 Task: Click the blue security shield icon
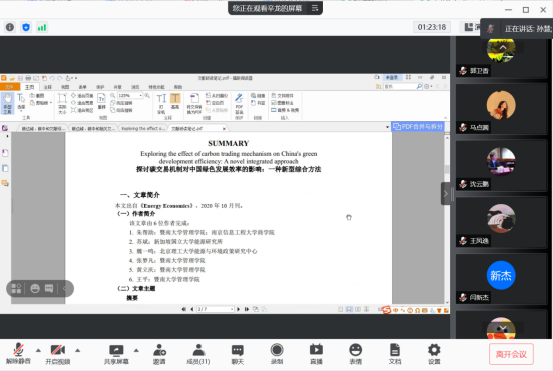(x=26, y=27)
